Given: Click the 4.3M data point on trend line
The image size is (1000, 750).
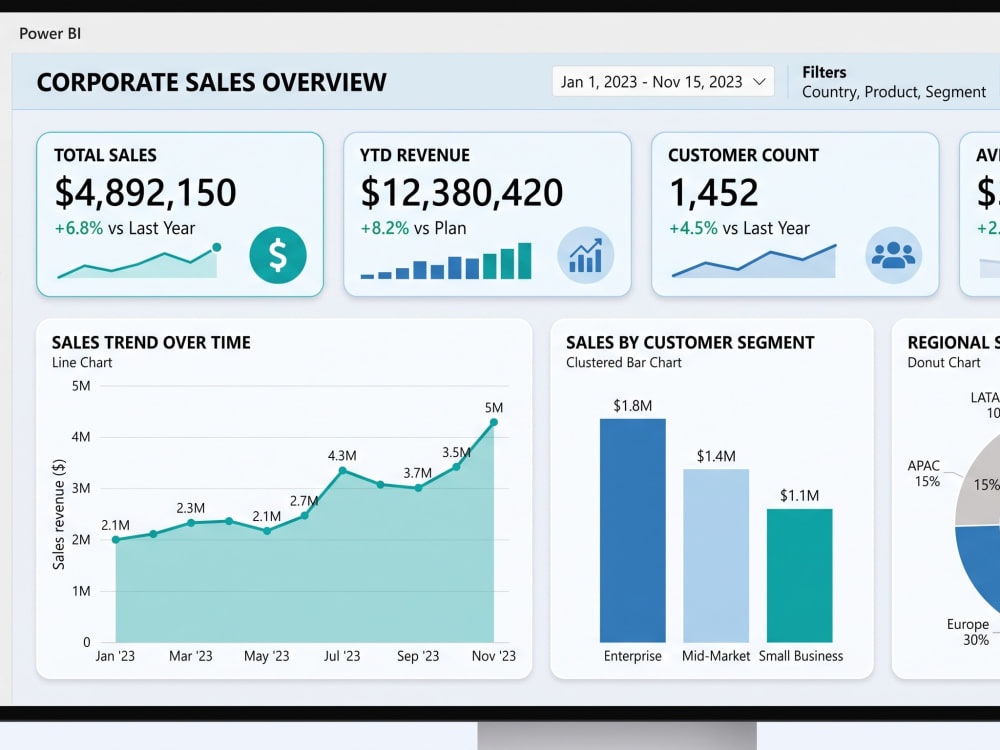Looking at the screenshot, I should click(342, 471).
